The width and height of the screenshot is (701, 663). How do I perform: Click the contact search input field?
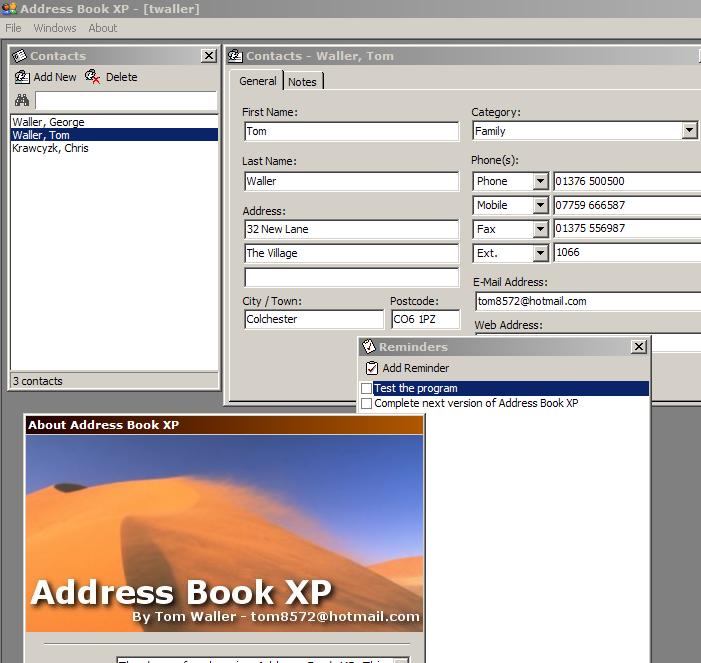coord(126,100)
